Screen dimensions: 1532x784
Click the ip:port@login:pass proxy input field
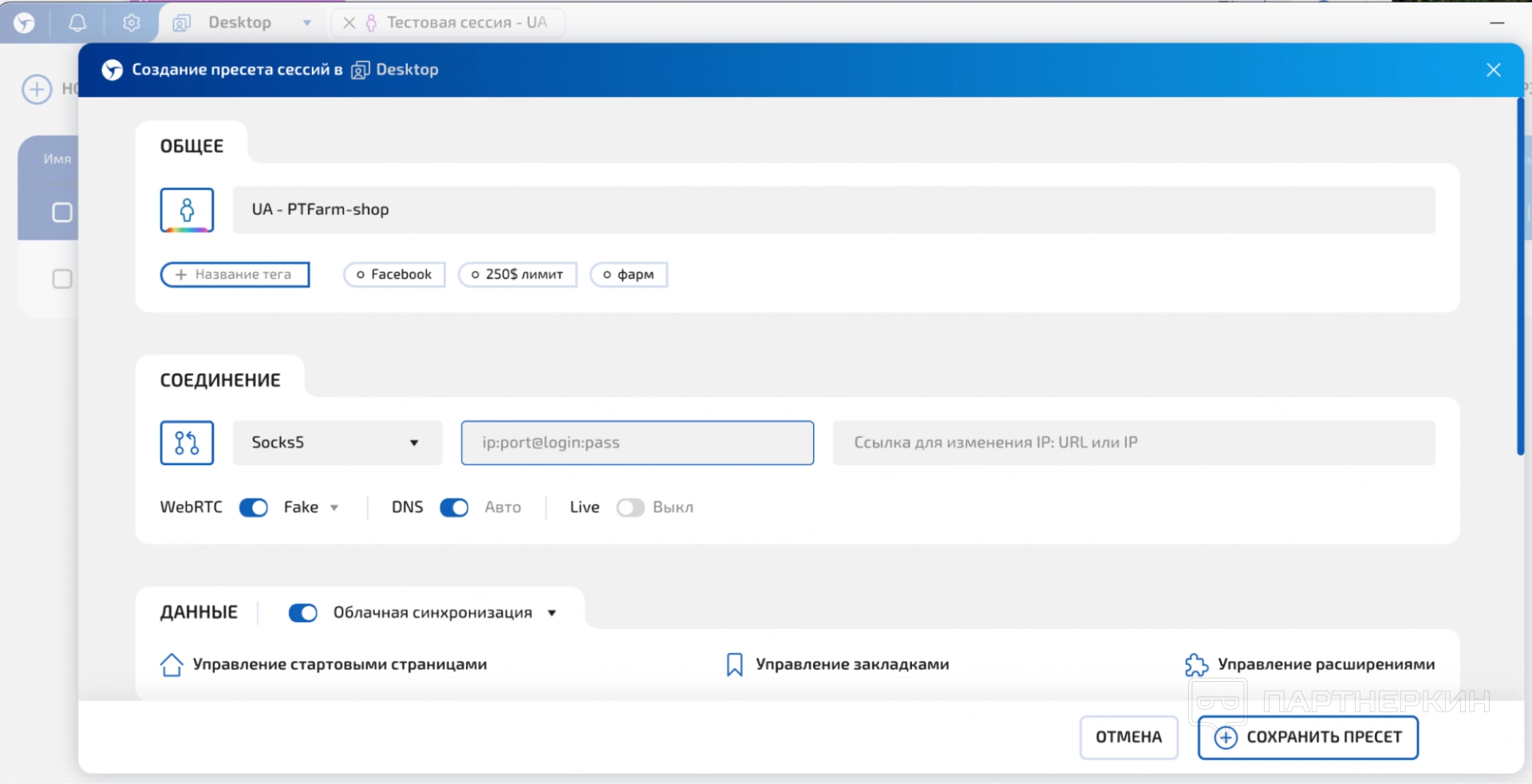(637, 443)
